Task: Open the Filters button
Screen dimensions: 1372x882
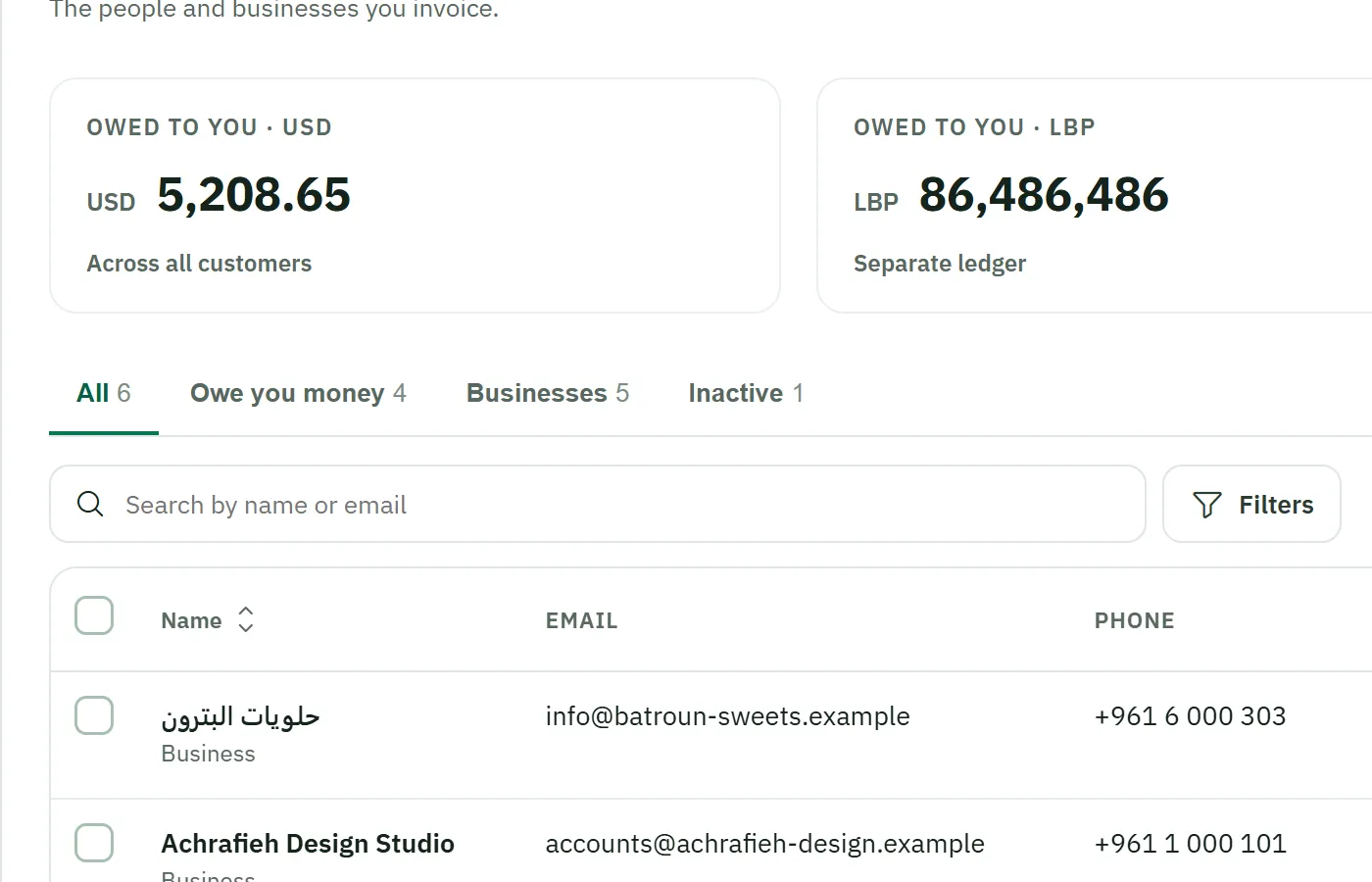Action: click(1251, 504)
